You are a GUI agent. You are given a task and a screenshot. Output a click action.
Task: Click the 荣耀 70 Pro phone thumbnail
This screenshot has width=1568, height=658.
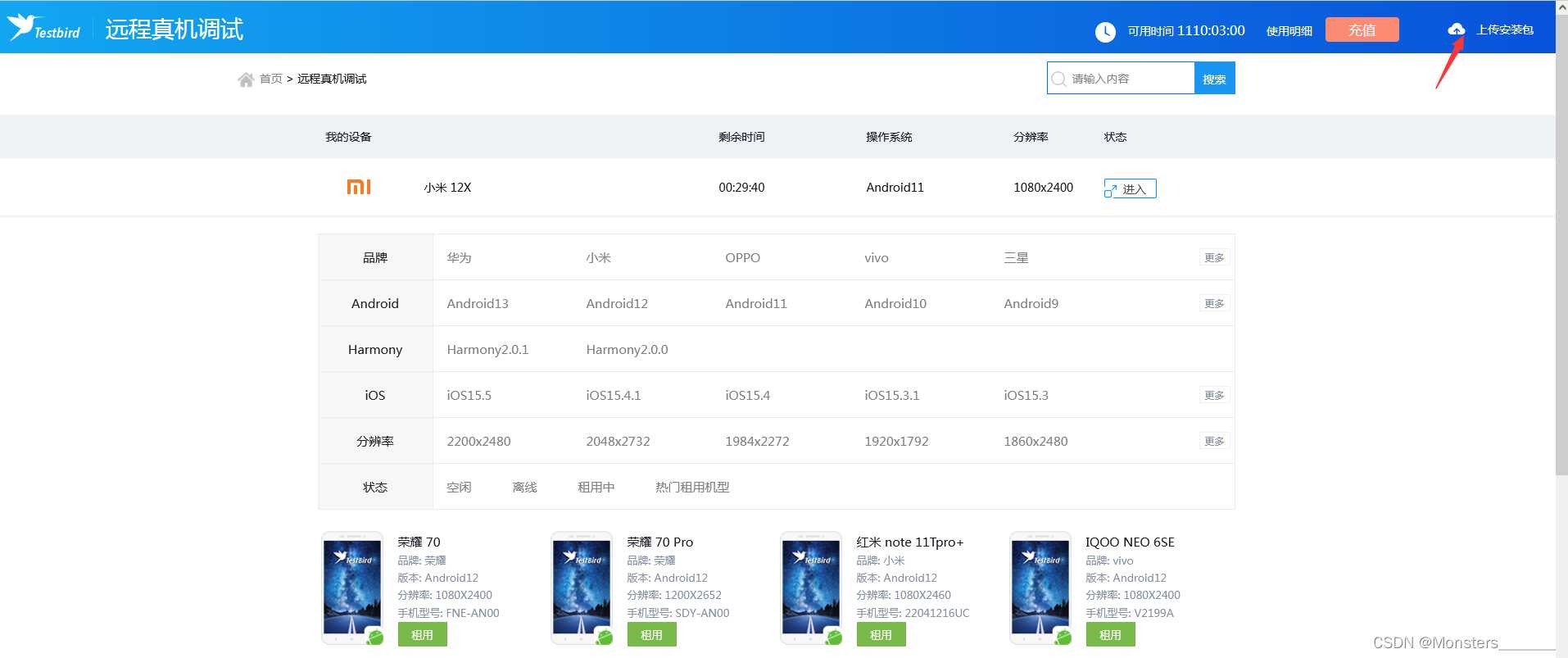(x=582, y=588)
